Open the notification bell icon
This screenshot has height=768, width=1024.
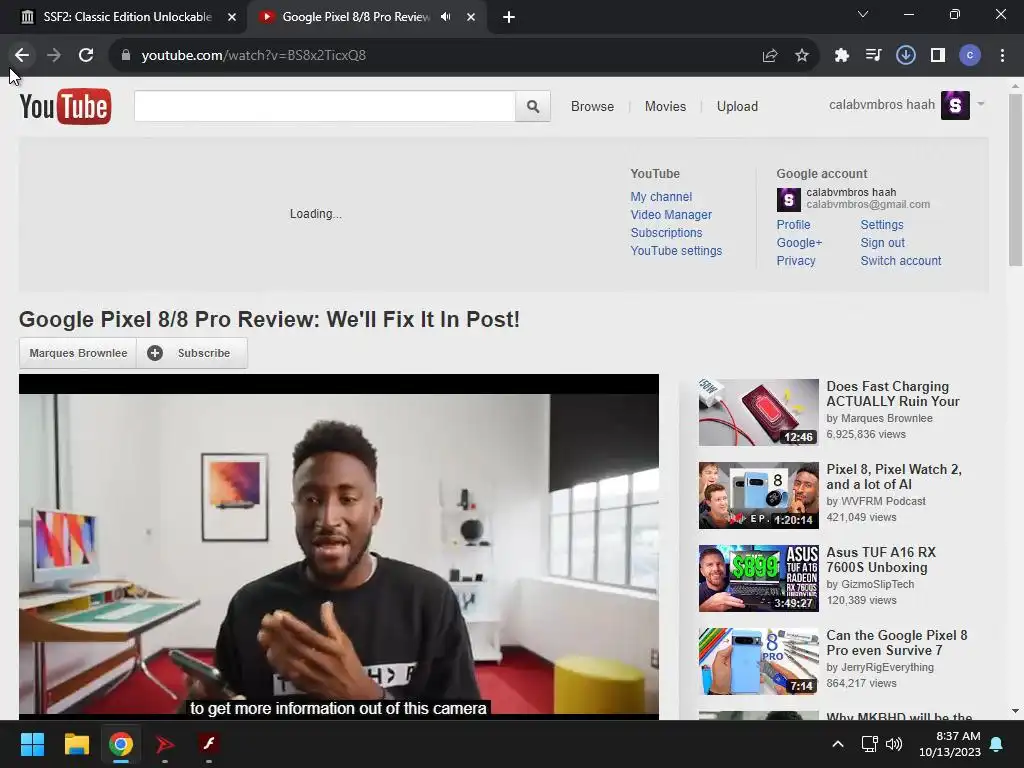[997, 744]
